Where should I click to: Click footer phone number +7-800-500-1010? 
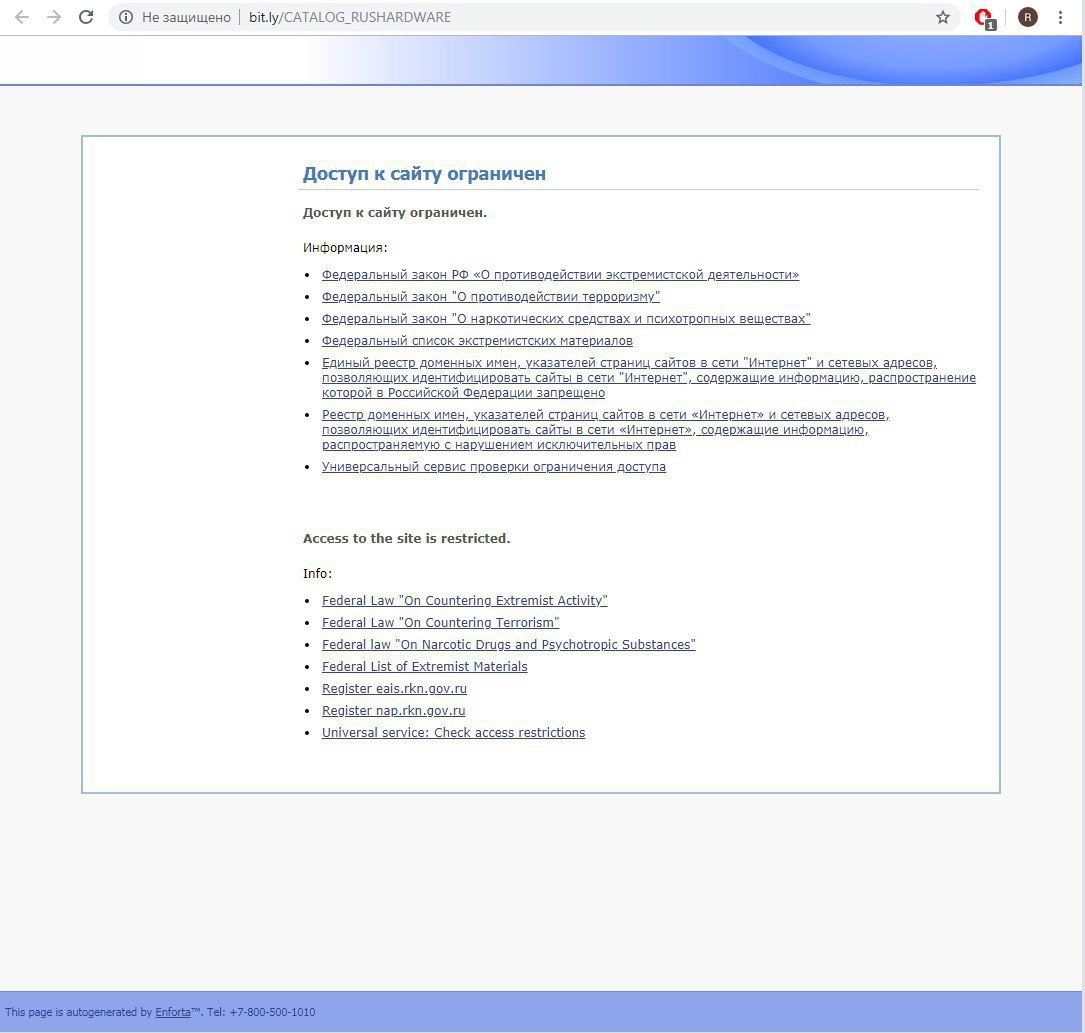(272, 1012)
